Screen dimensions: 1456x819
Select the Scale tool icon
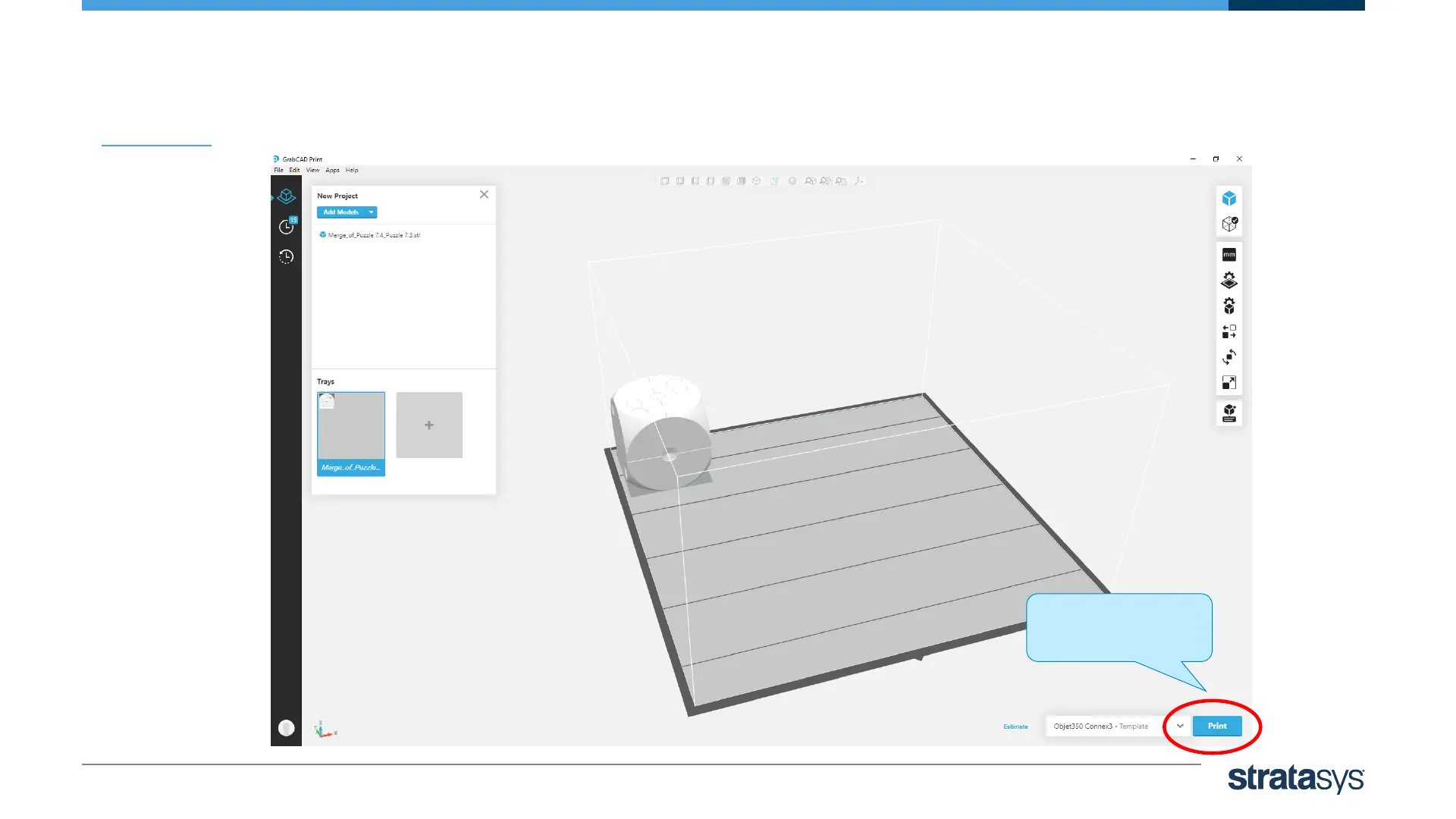point(1228,383)
